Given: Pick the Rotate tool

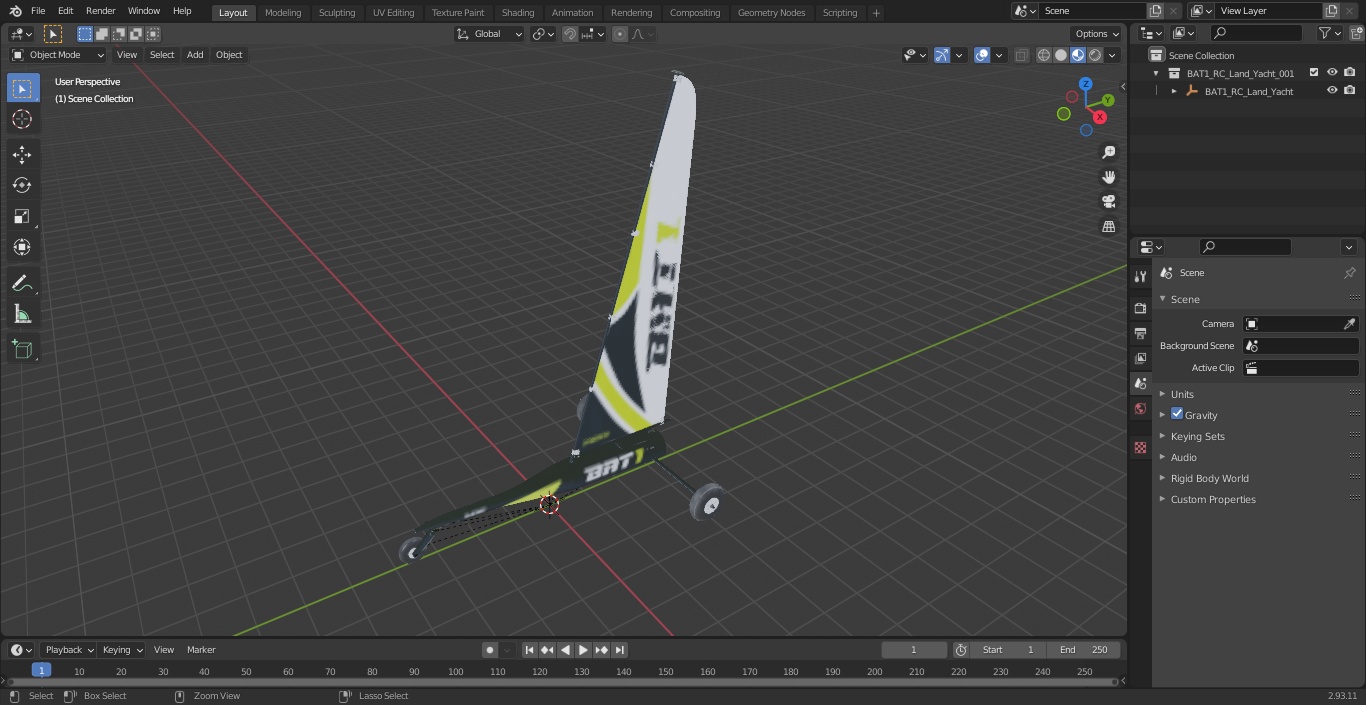Looking at the screenshot, I should tap(22, 185).
